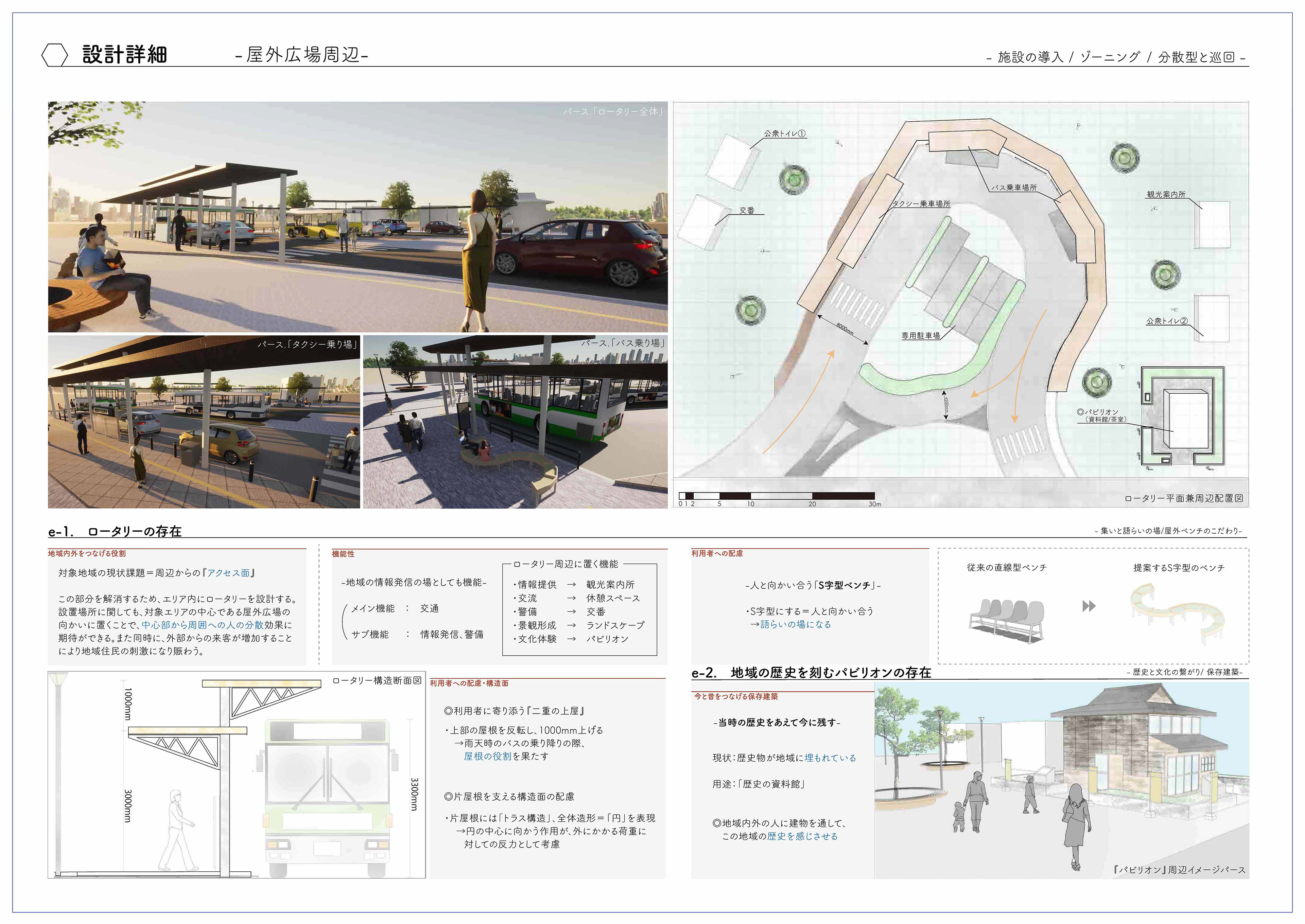Click the 地域内外をつなげる役割 red heading

[87, 554]
